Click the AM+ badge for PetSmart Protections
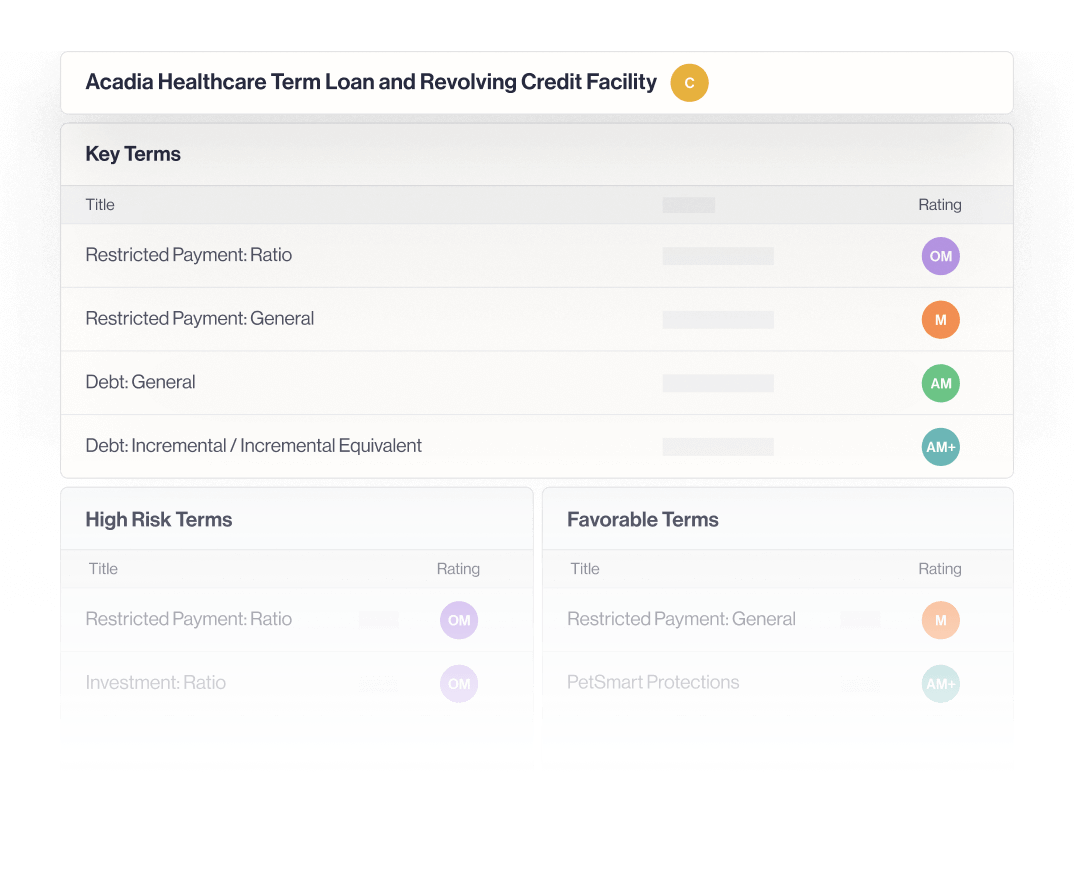Screen dimensions: 1074x888 point(940,684)
